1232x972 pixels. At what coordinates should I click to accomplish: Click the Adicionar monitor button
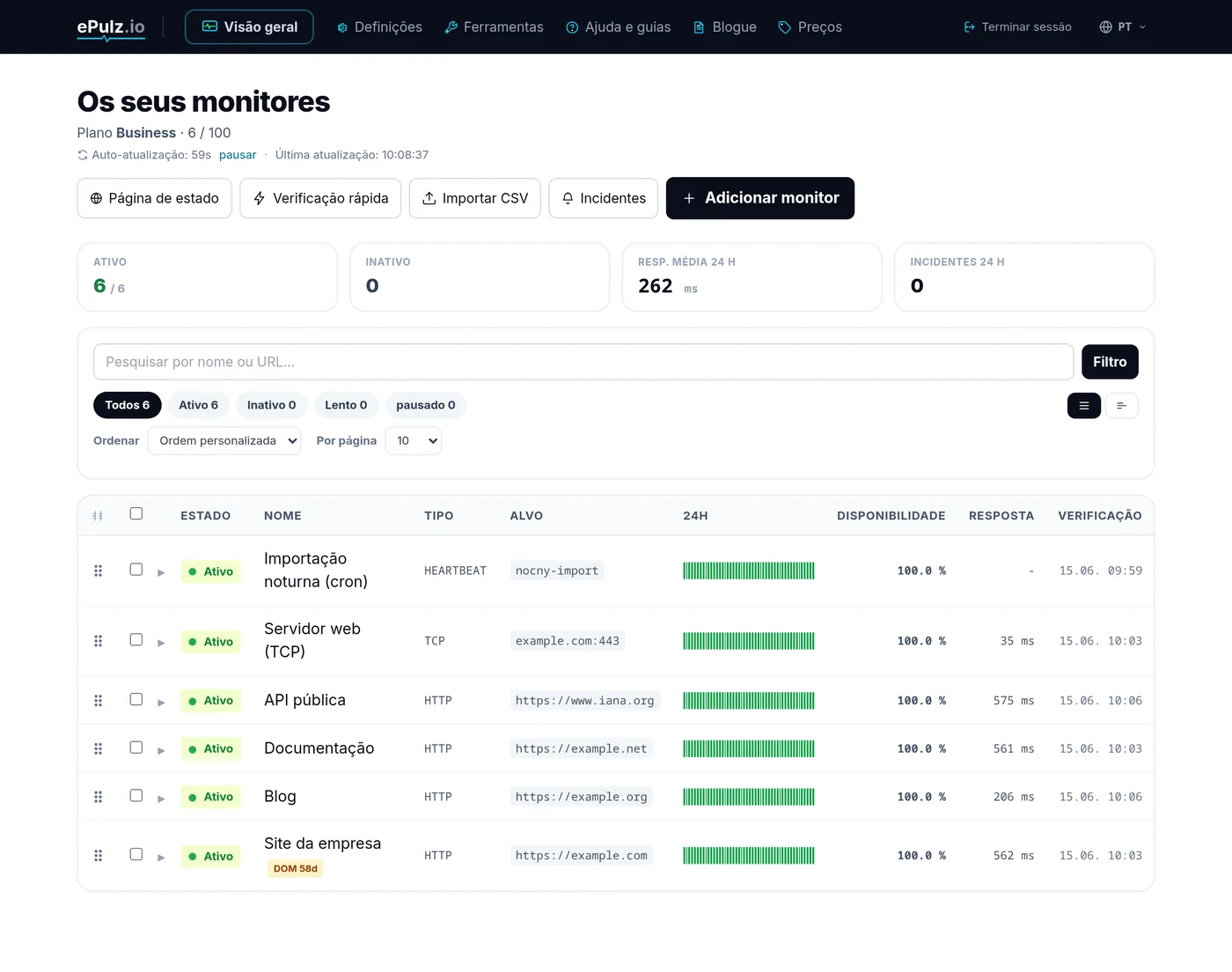760,198
